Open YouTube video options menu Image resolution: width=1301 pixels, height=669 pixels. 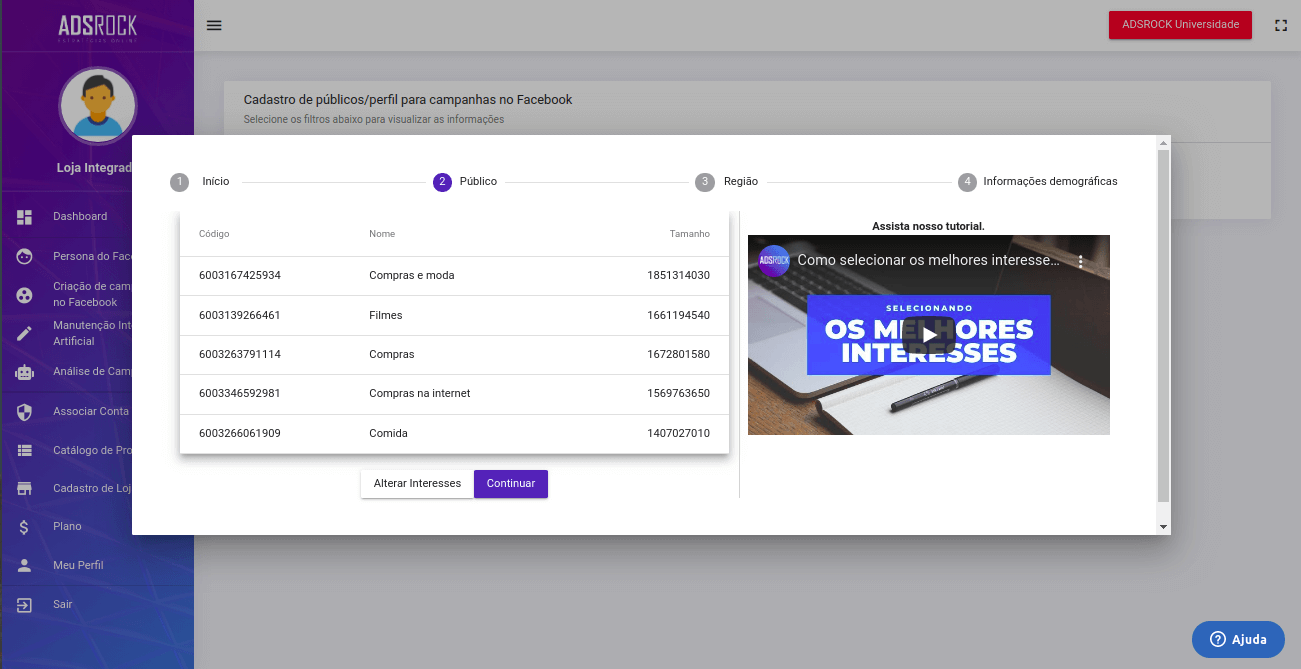pos(1080,261)
